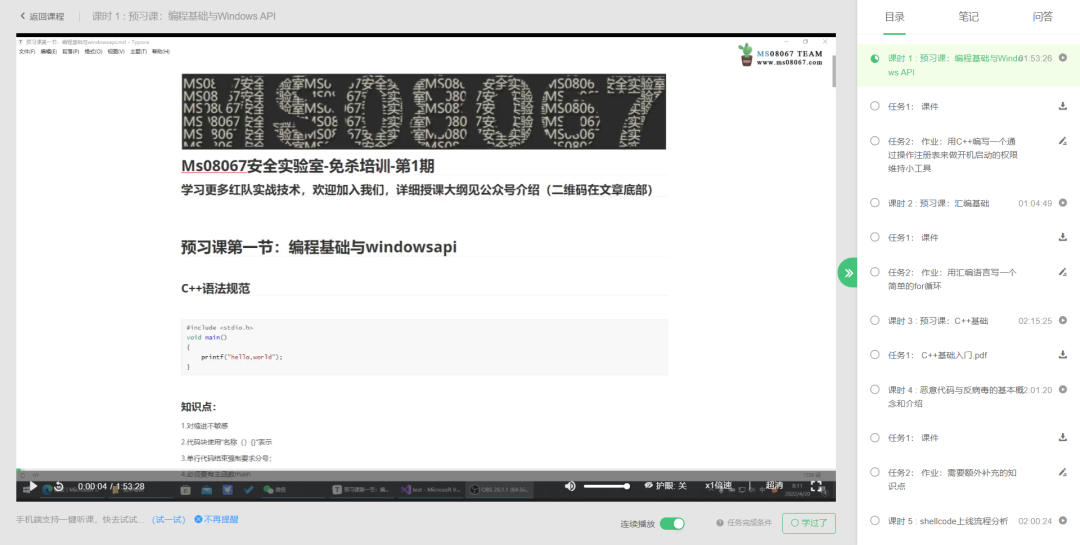Open edit icon for 汇编 for循环 homework
Viewport: 1080px width, 545px height.
(x=1063, y=272)
